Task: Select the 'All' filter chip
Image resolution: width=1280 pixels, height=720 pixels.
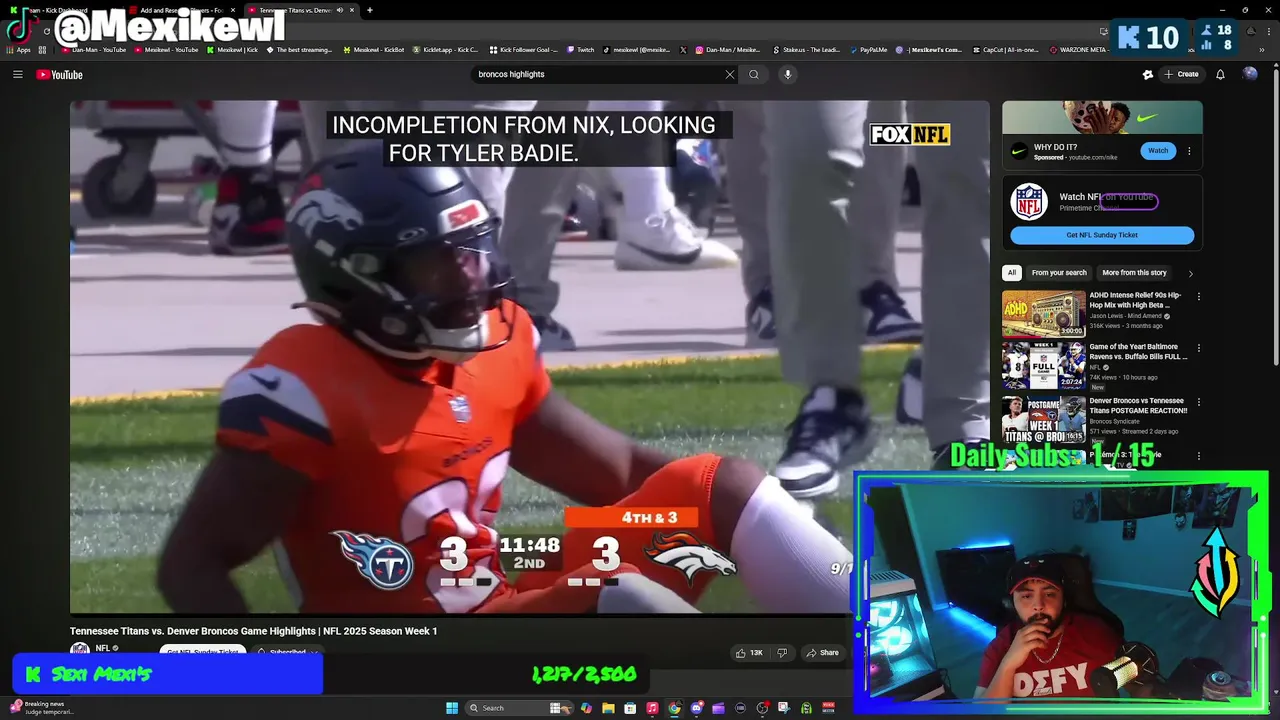Action: [x=1012, y=272]
